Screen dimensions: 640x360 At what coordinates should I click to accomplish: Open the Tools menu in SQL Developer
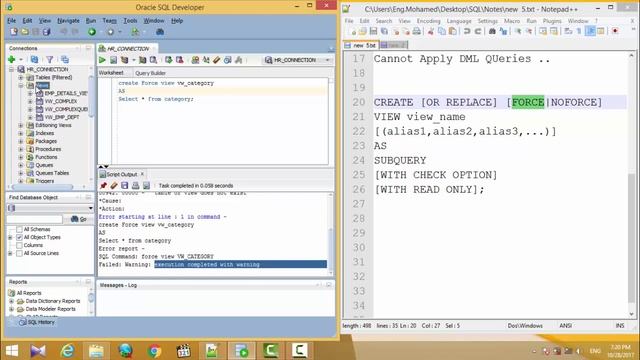tap(130, 20)
